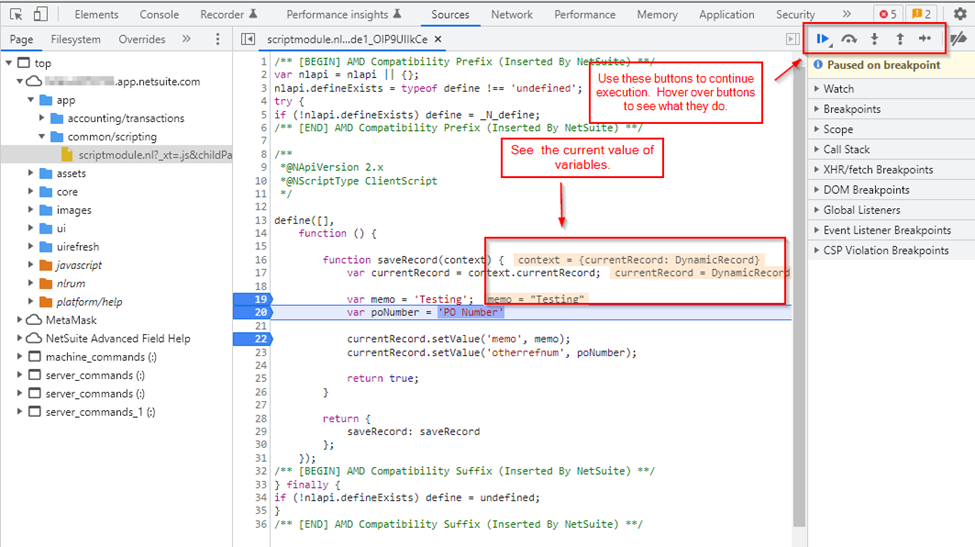The image size is (975, 547).
Task: Show more DevTools panels chevron
Action: (846, 14)
